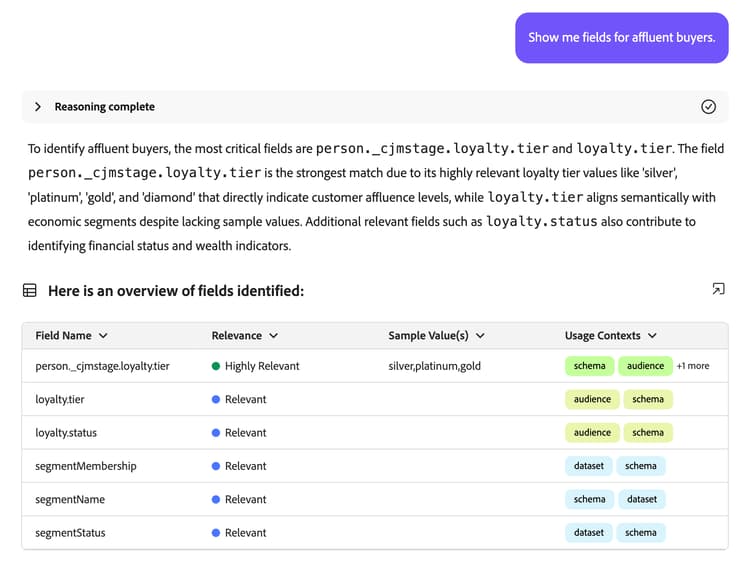Open Sample Value(s) column dropdown
The height and width of the screenshot is (562, 750).
(x=480, y=336)
